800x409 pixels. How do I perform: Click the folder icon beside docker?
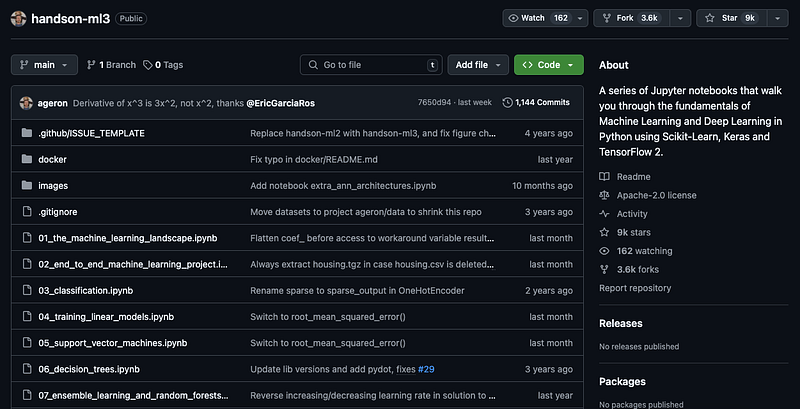pyautogui.click(x=27, y=160)
